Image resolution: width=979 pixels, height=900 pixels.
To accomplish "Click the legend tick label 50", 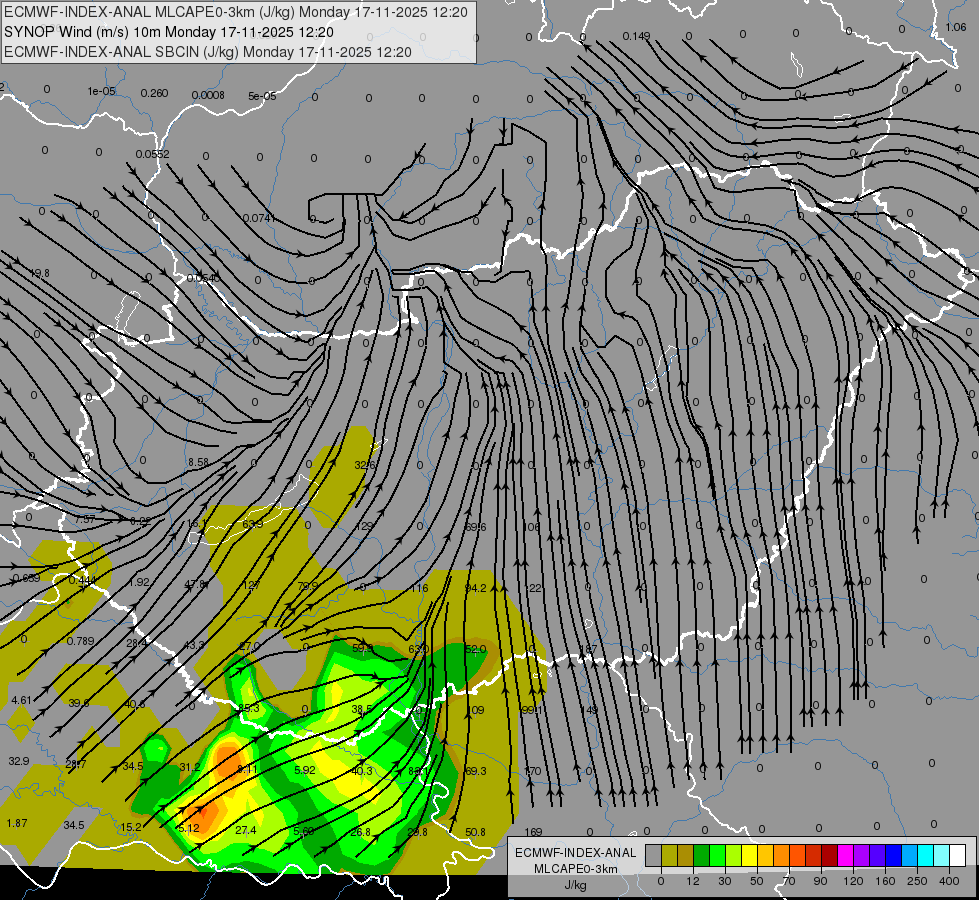I will 757,881.
